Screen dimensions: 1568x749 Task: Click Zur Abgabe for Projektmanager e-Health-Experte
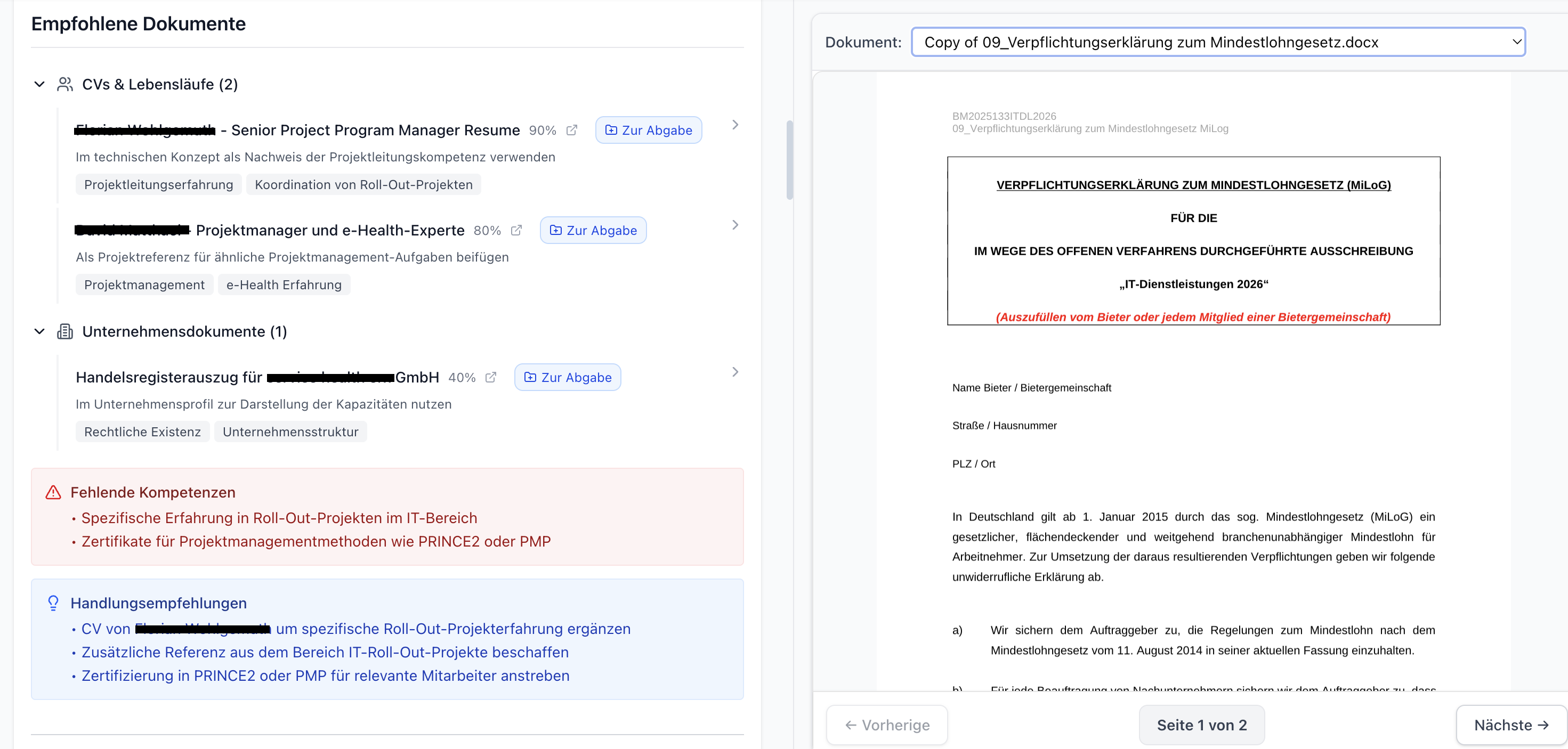click(x=593, y=230)
